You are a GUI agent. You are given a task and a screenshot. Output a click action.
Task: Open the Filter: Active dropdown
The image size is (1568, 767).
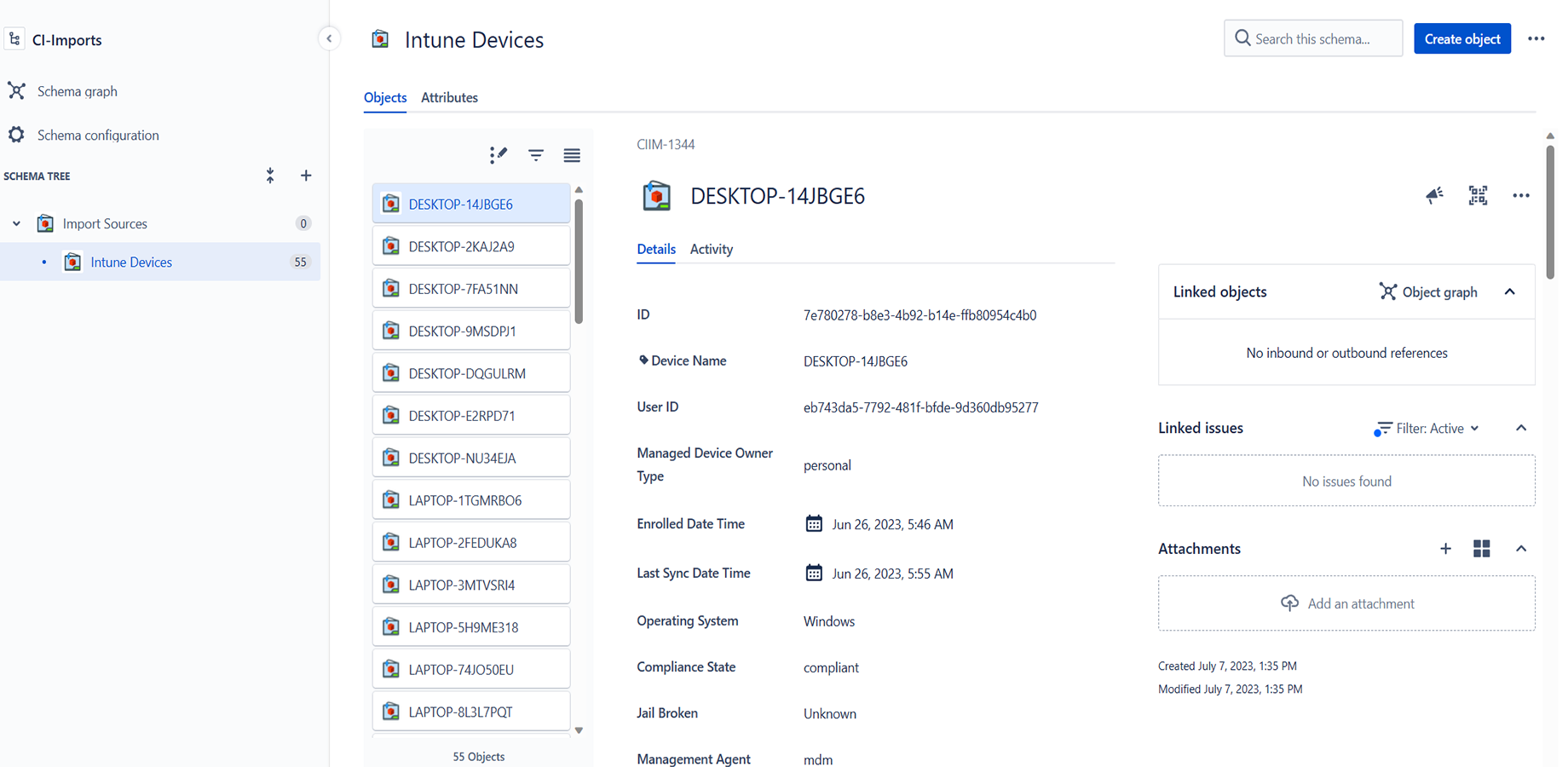pos(1427,428)
